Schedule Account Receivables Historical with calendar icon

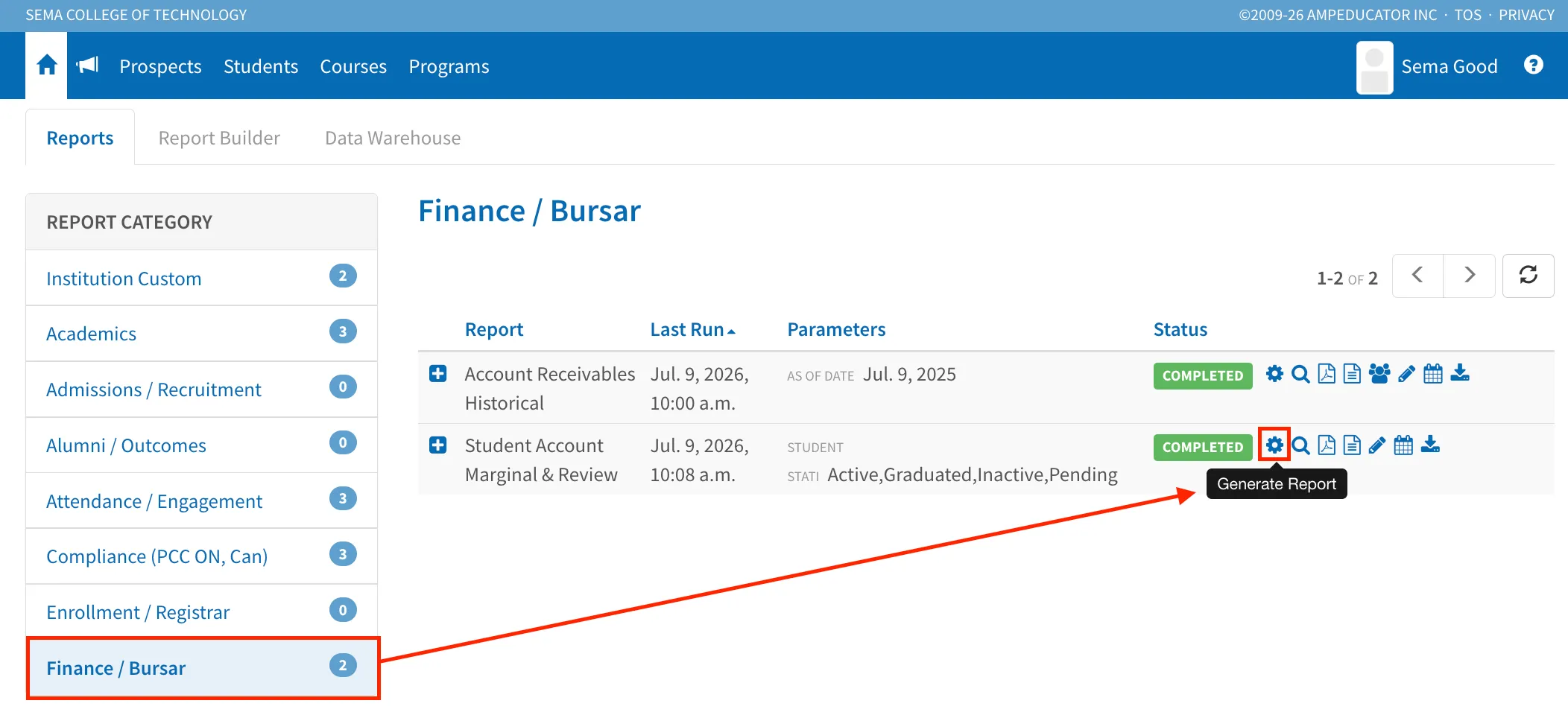1433,373
